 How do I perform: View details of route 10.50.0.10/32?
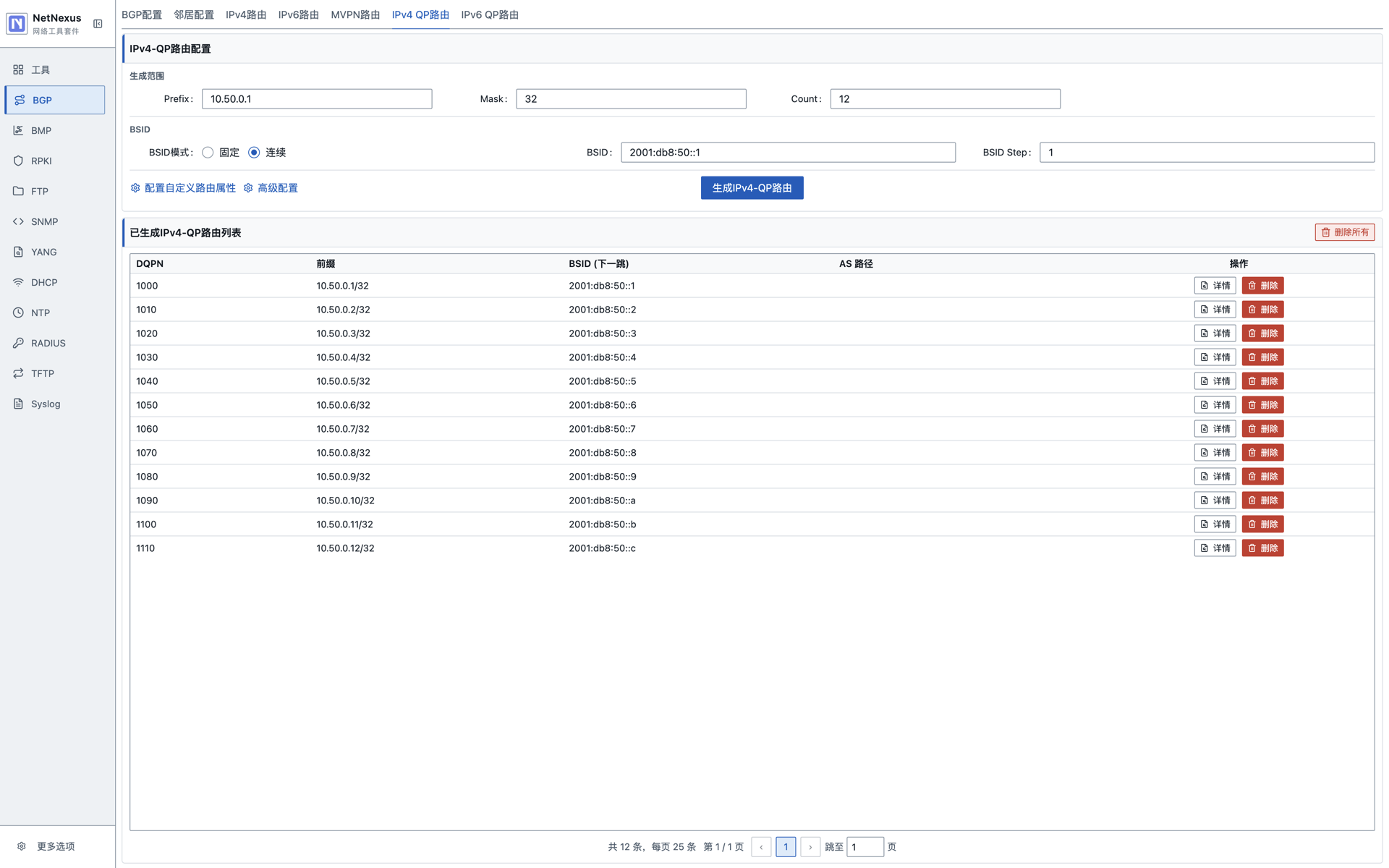pyautogui.click(x=1215, y=501)
